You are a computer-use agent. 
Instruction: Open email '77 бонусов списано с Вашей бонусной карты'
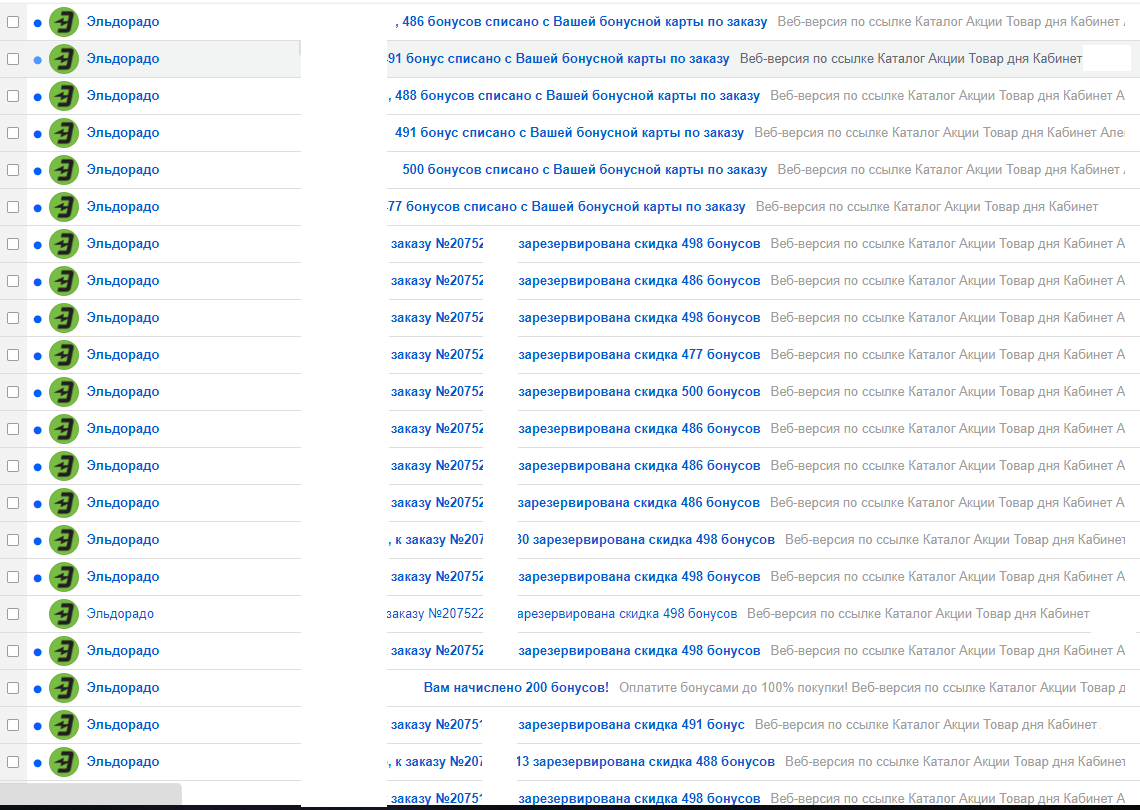point(566,206)
